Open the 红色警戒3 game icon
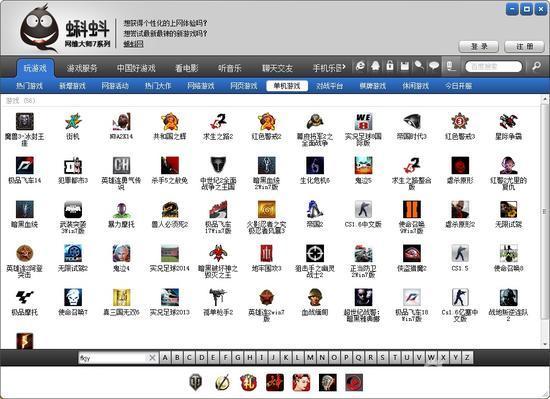The height and width of the screenshot is (399, 550). click(x=460, y=122)
